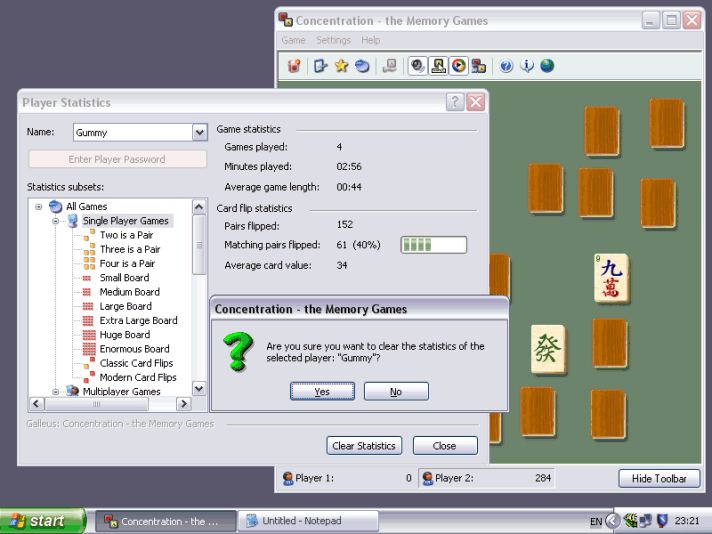The image size is (712, 534).
Task: Open the Game menu
Action: coord(293,40)
